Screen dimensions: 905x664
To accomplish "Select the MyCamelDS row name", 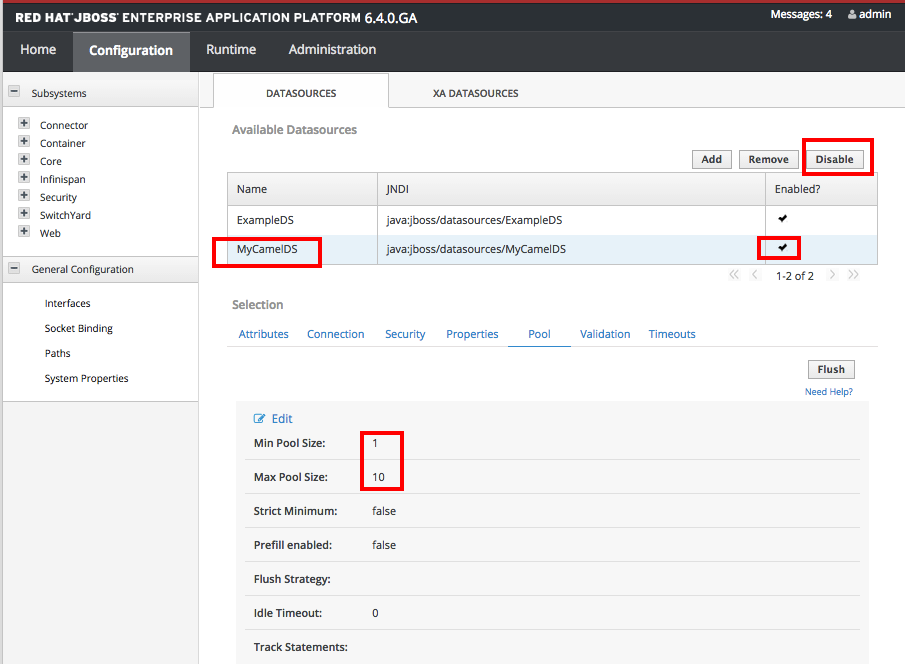I will tap(267, 249).
